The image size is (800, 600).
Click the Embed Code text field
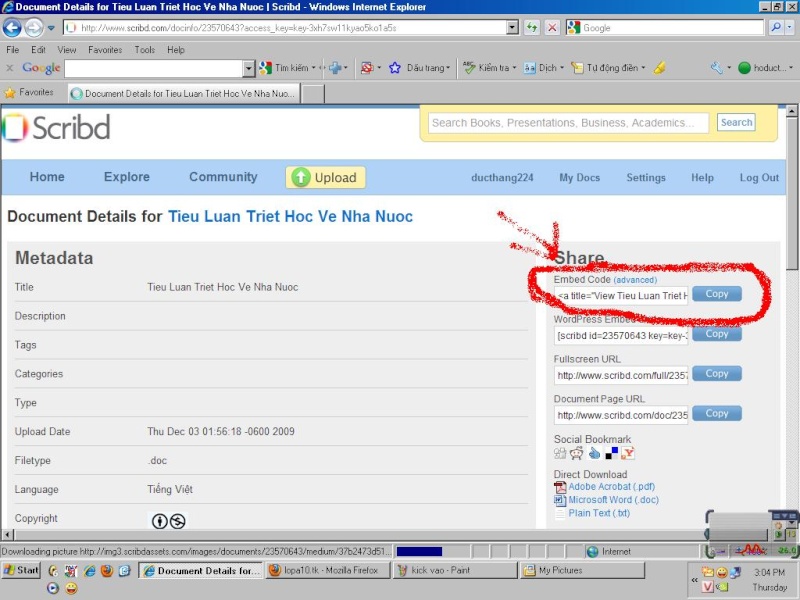pos(621,295)
